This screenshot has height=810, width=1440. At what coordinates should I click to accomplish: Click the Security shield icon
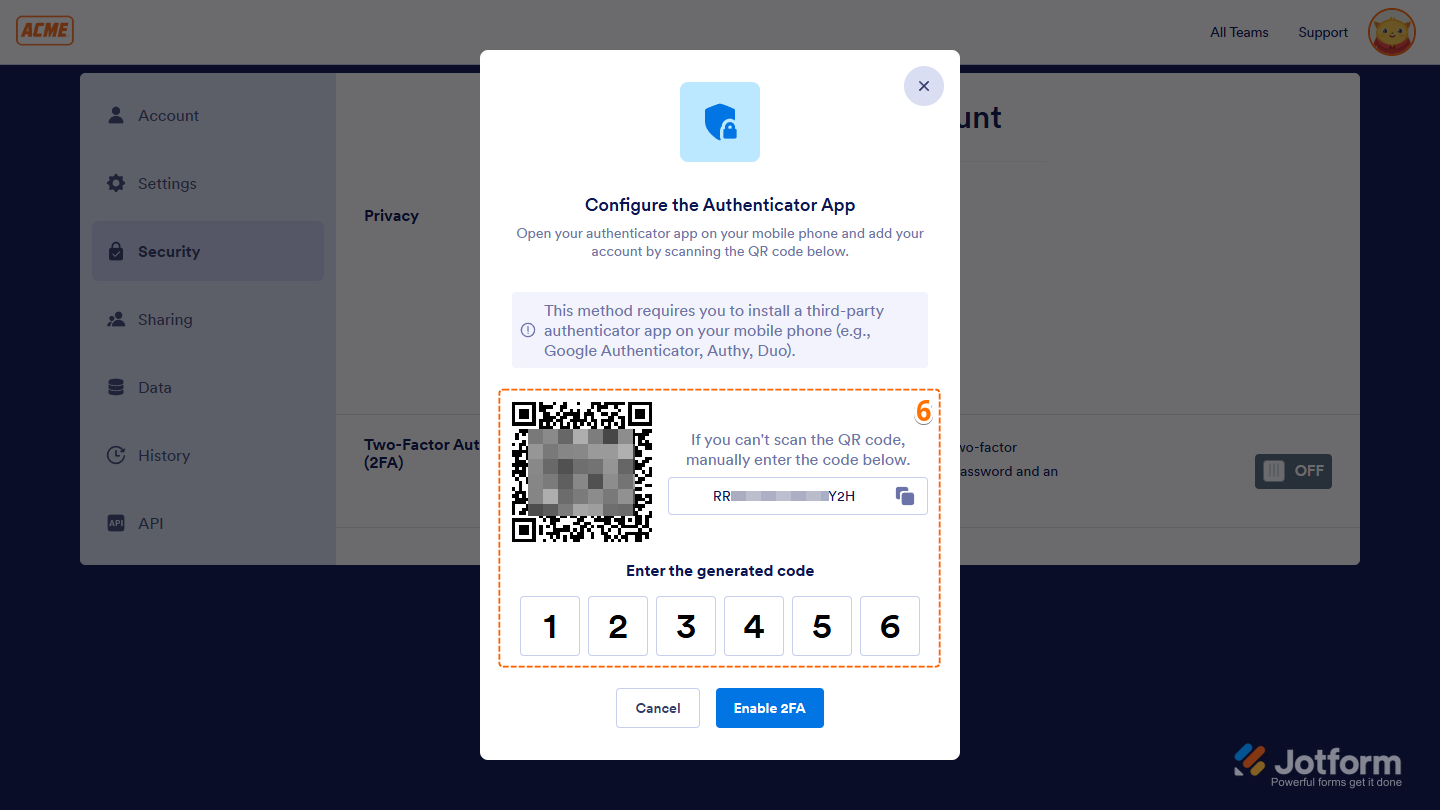(x=117, y=251)
